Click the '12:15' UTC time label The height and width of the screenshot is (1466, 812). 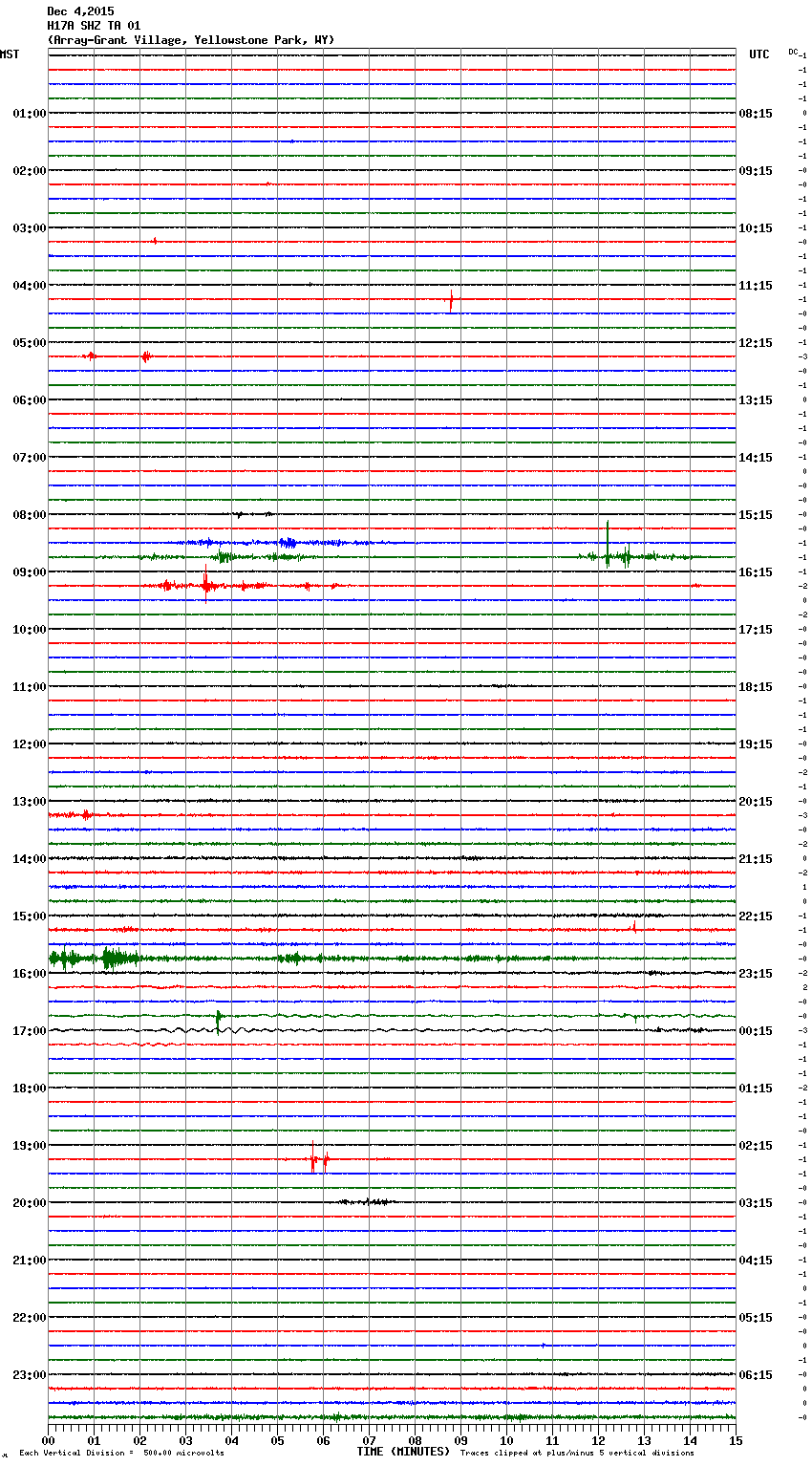tap(756, 343)
